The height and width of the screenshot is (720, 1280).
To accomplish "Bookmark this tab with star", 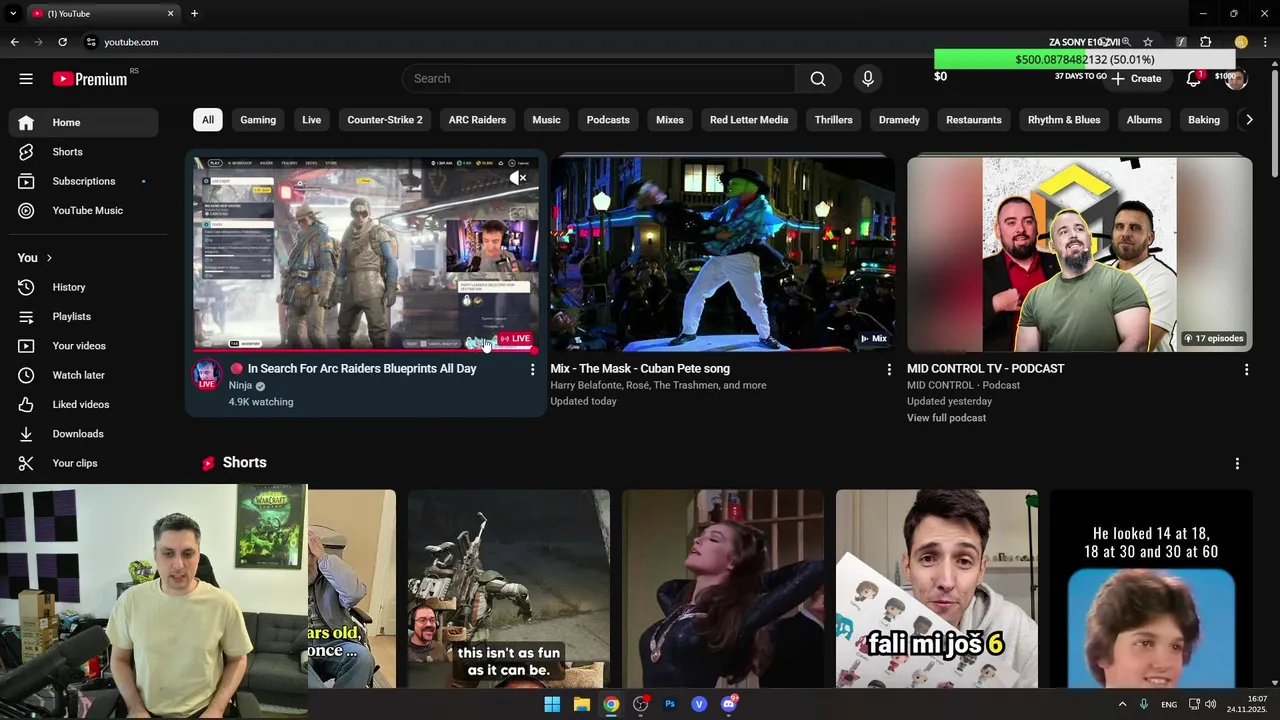I will [x=1148, y=42].
